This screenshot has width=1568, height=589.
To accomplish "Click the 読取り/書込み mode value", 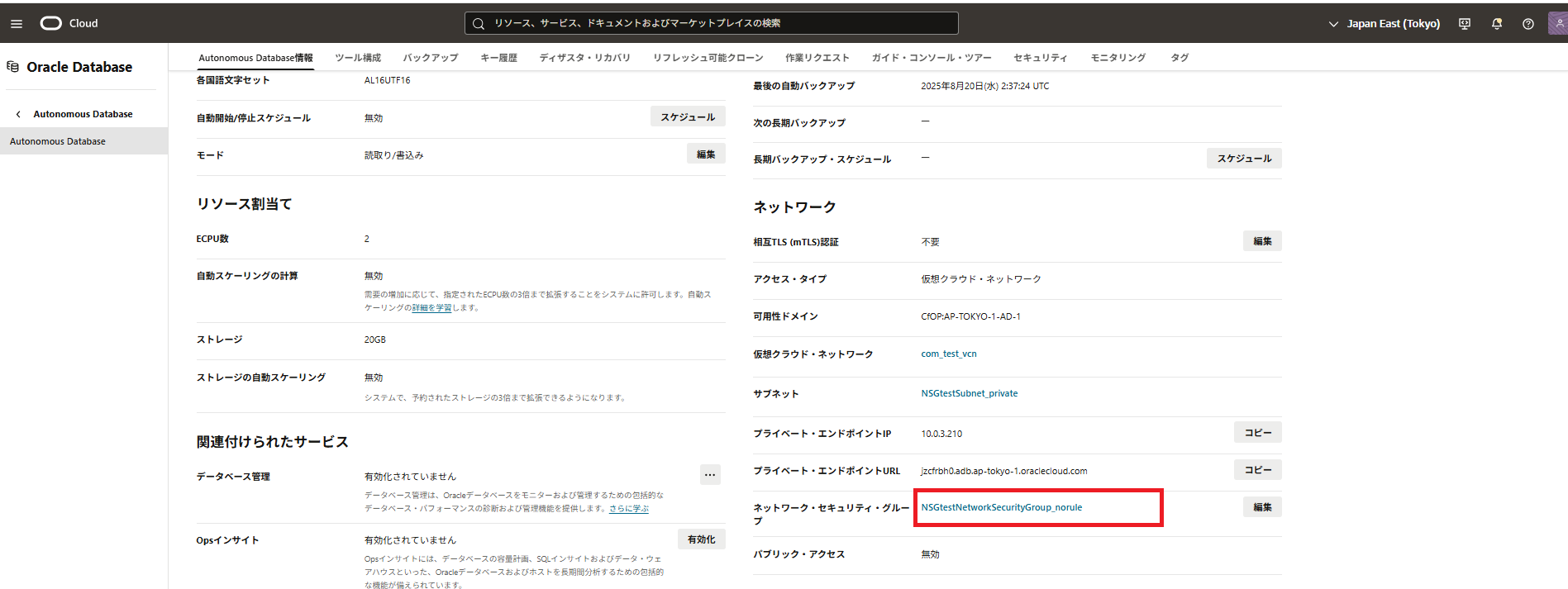I will click(x=393, y=155).
